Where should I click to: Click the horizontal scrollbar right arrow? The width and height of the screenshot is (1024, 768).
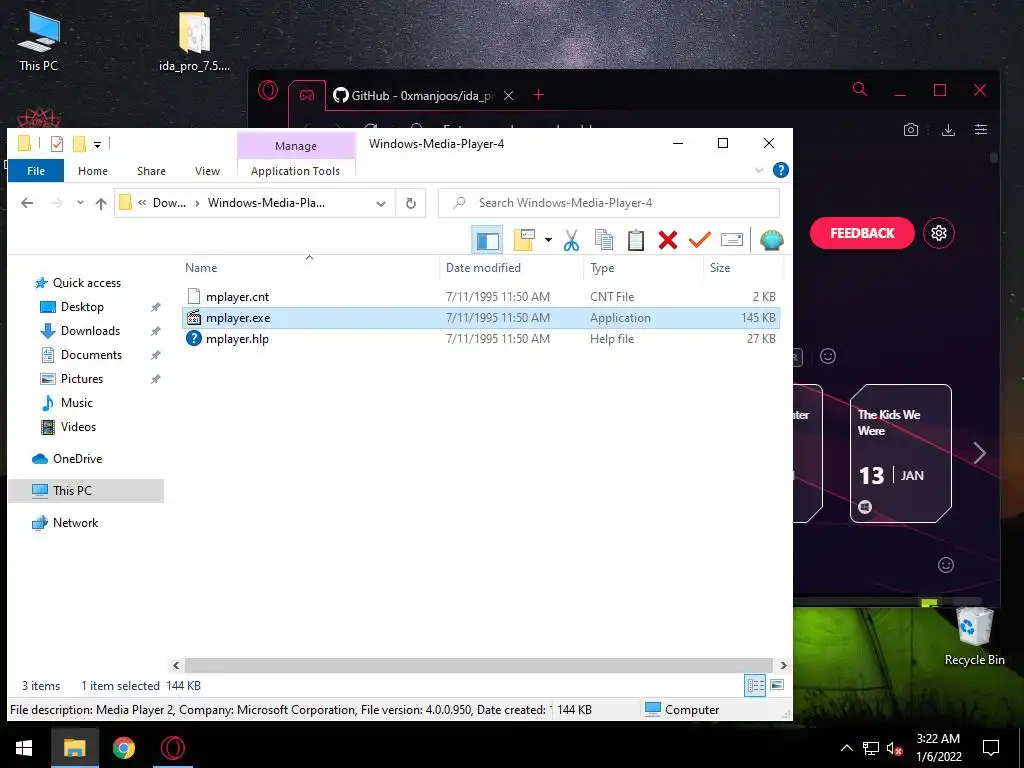[783, 665]
